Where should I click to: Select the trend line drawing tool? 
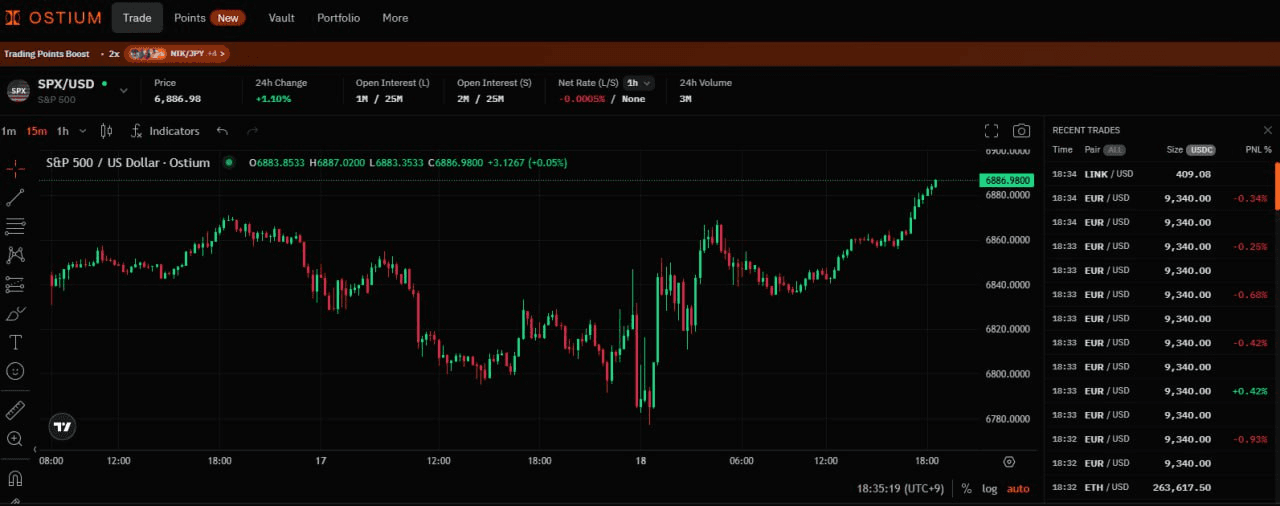tap(15, 197)
